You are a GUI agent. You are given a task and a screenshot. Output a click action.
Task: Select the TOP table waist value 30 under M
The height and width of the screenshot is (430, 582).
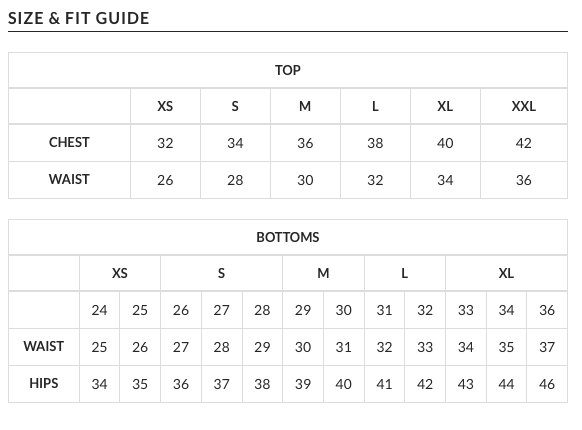[x=305, y=180]
